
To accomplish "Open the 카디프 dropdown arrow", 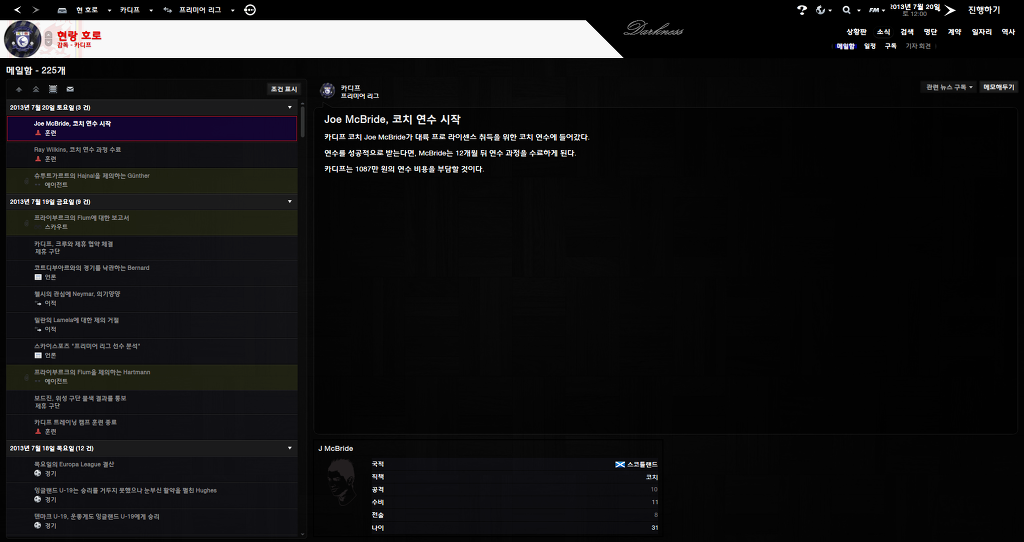I will (x=152, y=10).
